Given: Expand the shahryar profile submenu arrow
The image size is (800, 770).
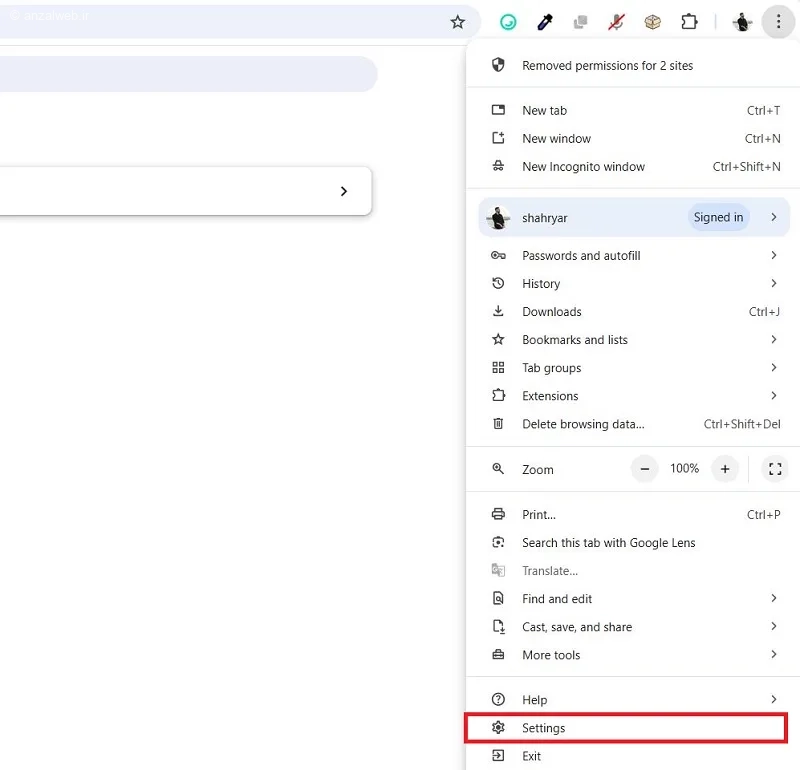Looking at the screenshot, I should point(774,217).
